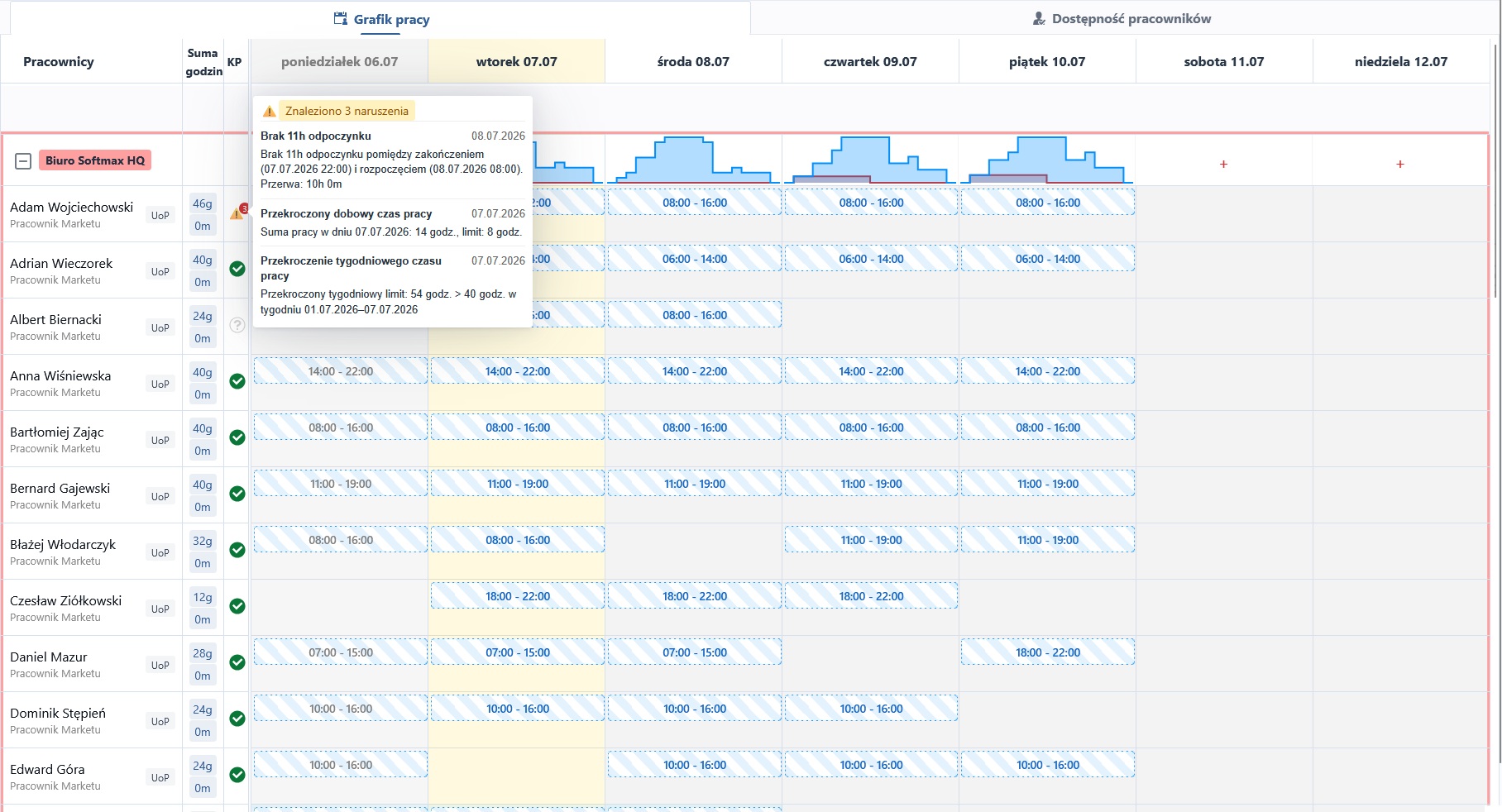Click plus icon under sobota 11.07
The image size is (1502, 812).
click(1223, 165)
